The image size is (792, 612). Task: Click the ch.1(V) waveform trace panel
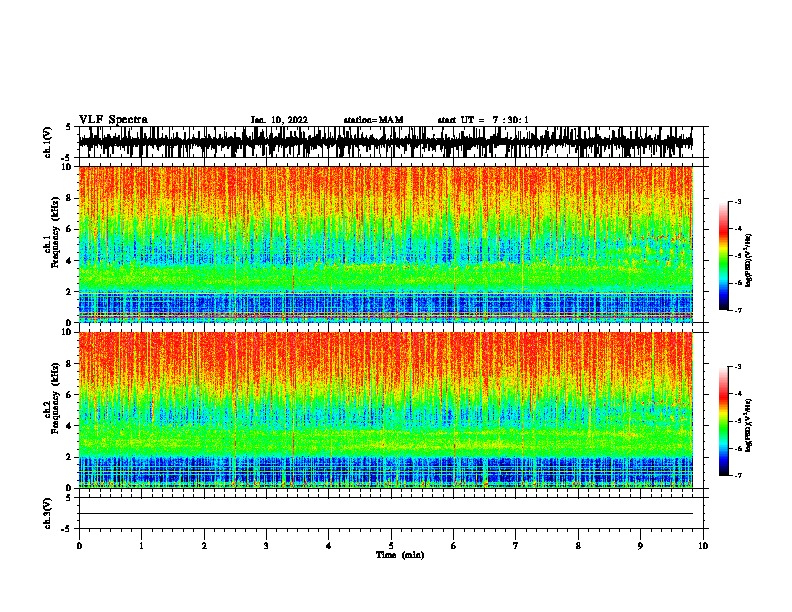385,142
